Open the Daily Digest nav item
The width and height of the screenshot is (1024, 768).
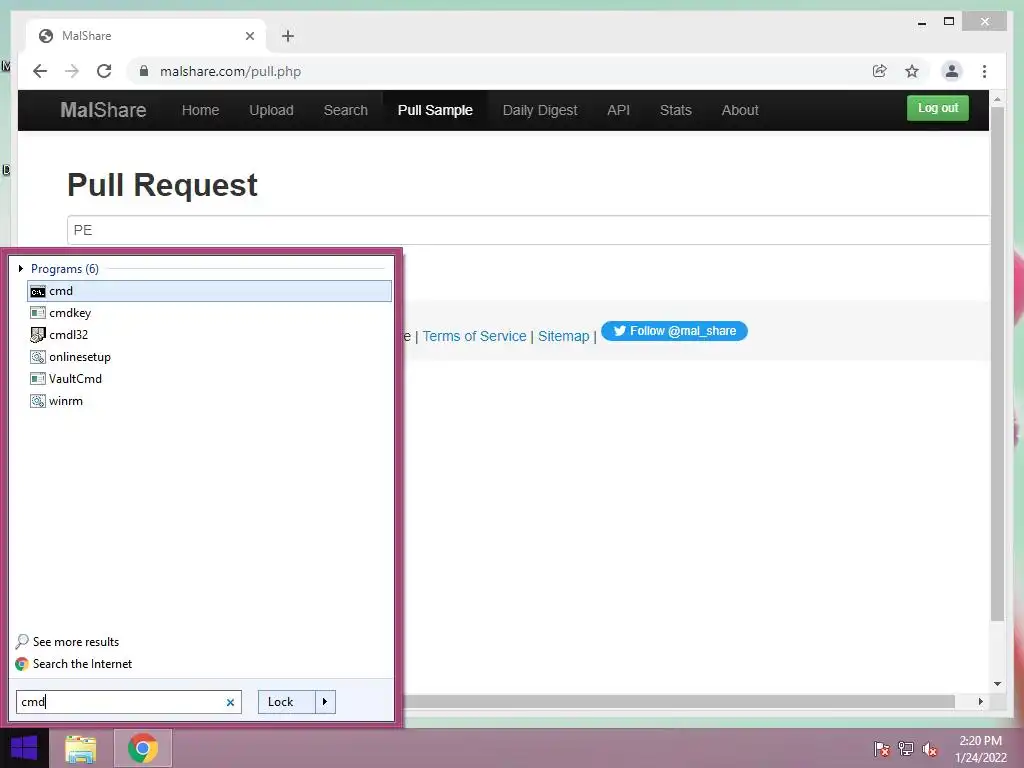540,110
